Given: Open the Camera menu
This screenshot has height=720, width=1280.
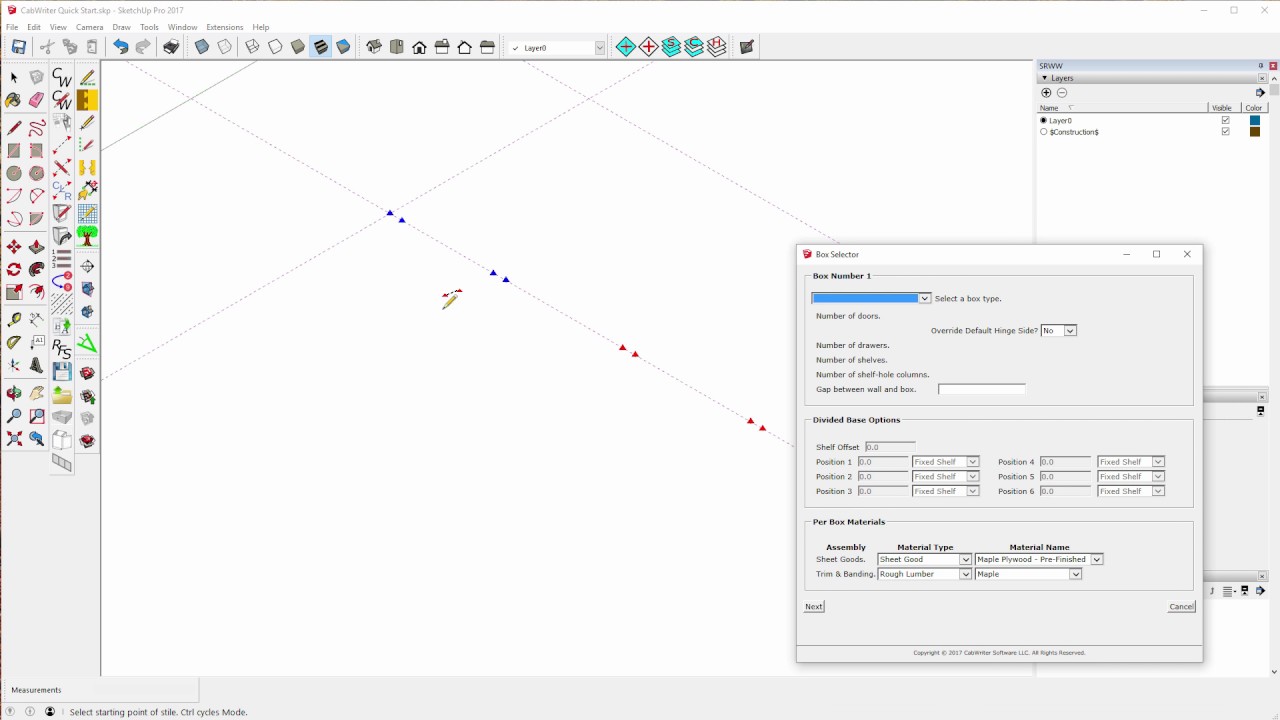Looking at the screenshot, I should [x=90, y=27].
